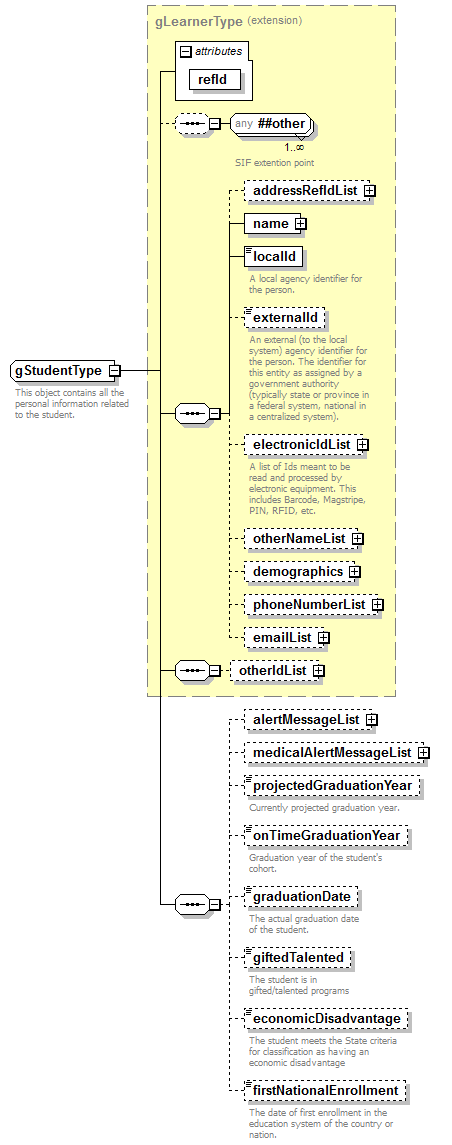452x1145 pixels.
Task: Expand the alertMessageList element
Action: pyautogui.click(x=371, y=720)
